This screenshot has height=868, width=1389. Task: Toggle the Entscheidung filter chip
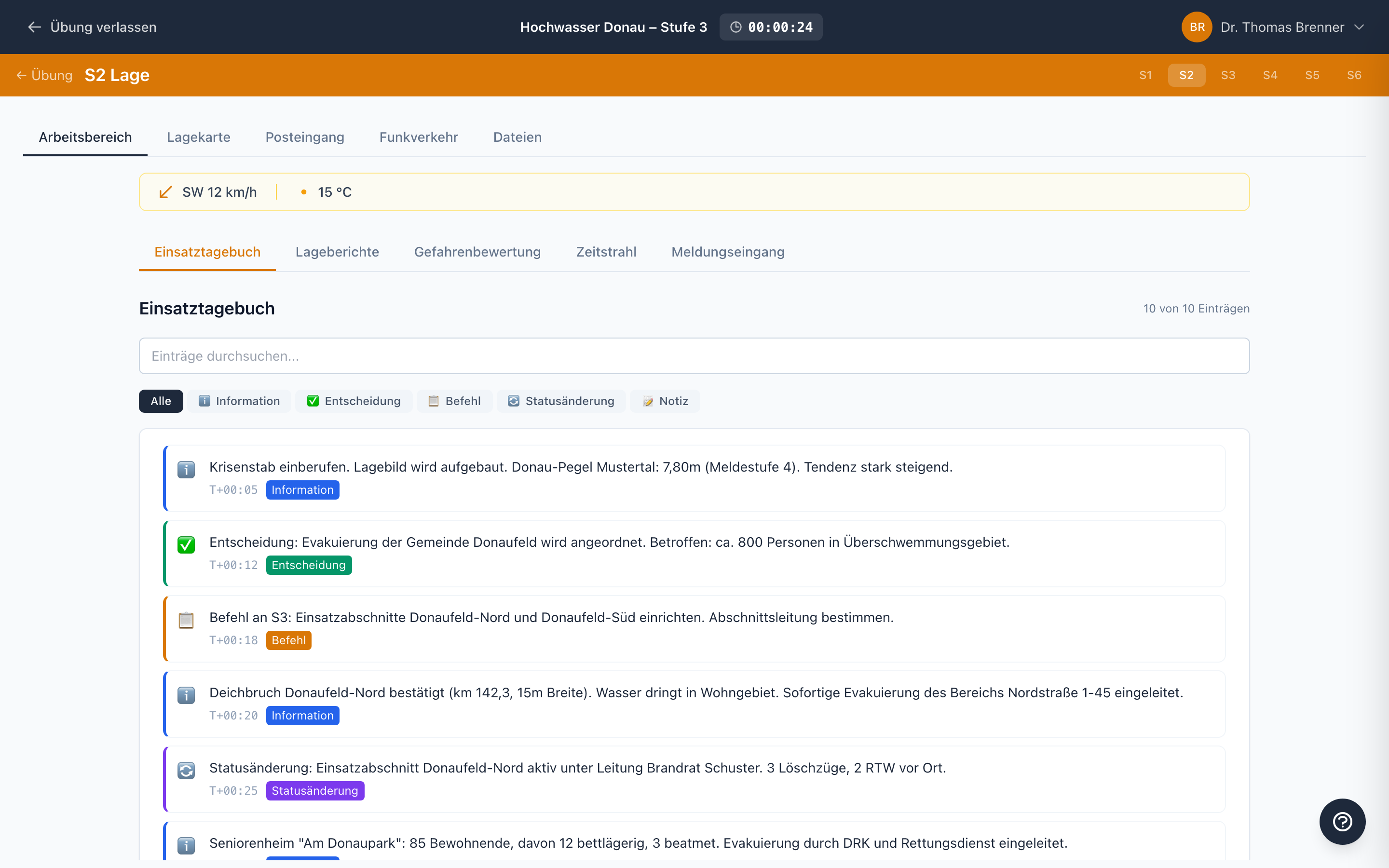tap(354, 401)
